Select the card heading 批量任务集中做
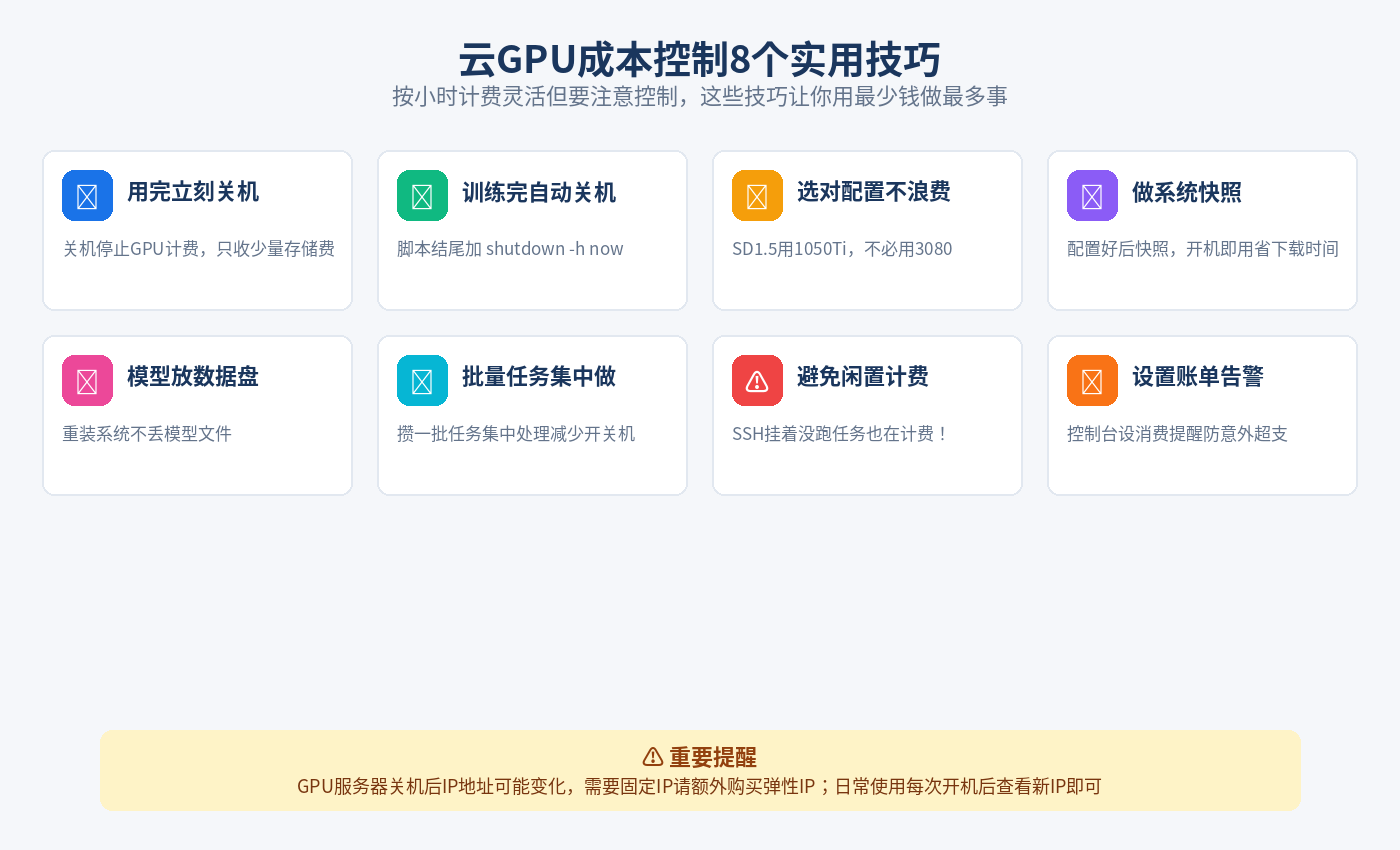The height and width of the screenshot is (850, 1400). click(x=539, y=377)
